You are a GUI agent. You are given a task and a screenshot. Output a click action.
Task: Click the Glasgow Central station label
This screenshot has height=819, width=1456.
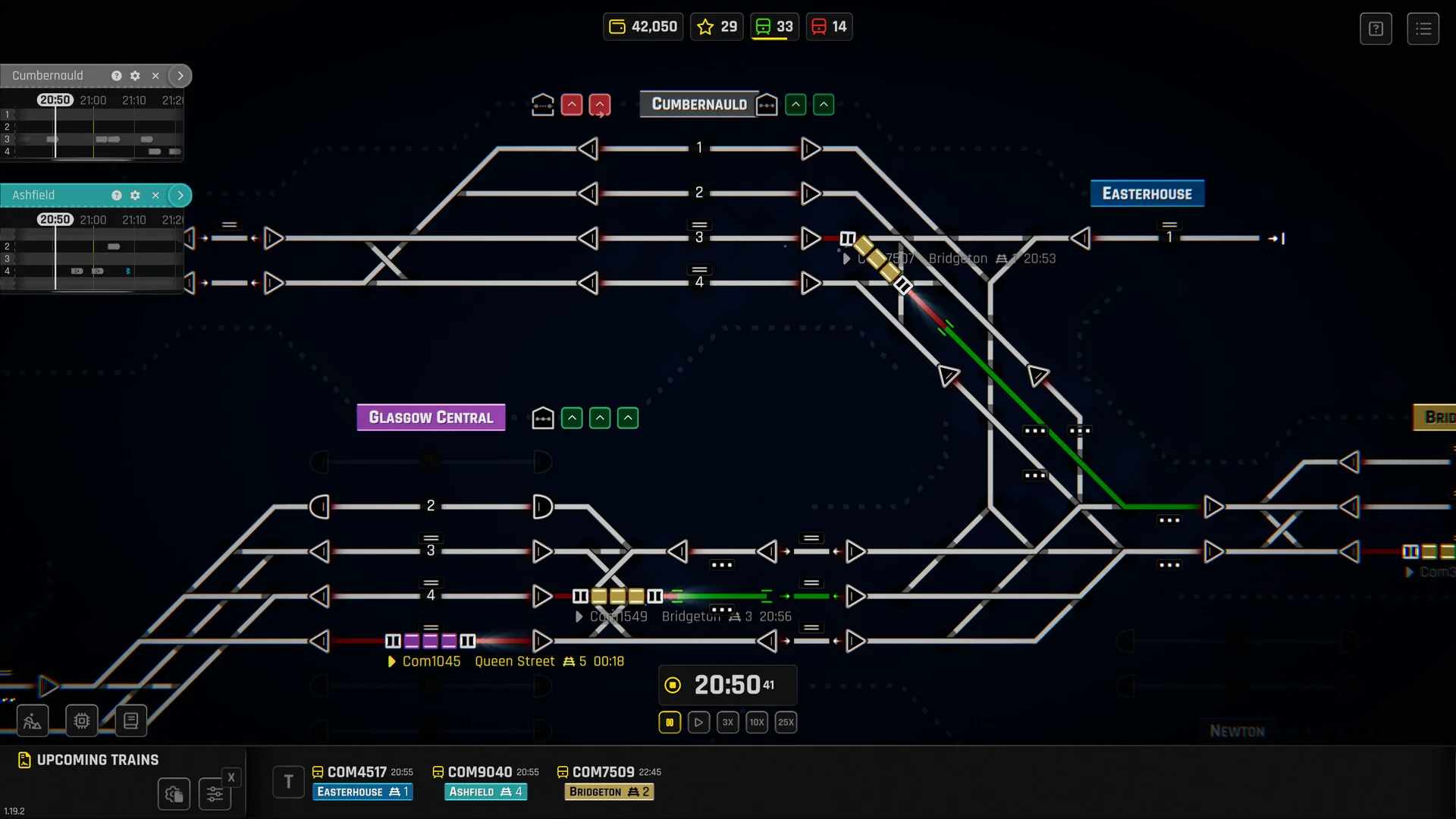[431, 417]
